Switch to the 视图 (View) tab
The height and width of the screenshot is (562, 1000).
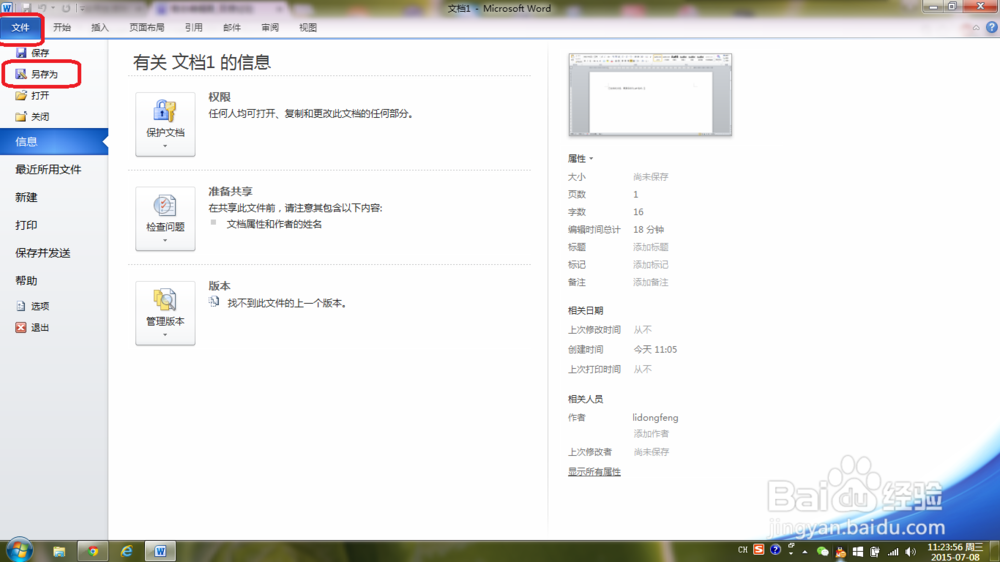[308, 27]
